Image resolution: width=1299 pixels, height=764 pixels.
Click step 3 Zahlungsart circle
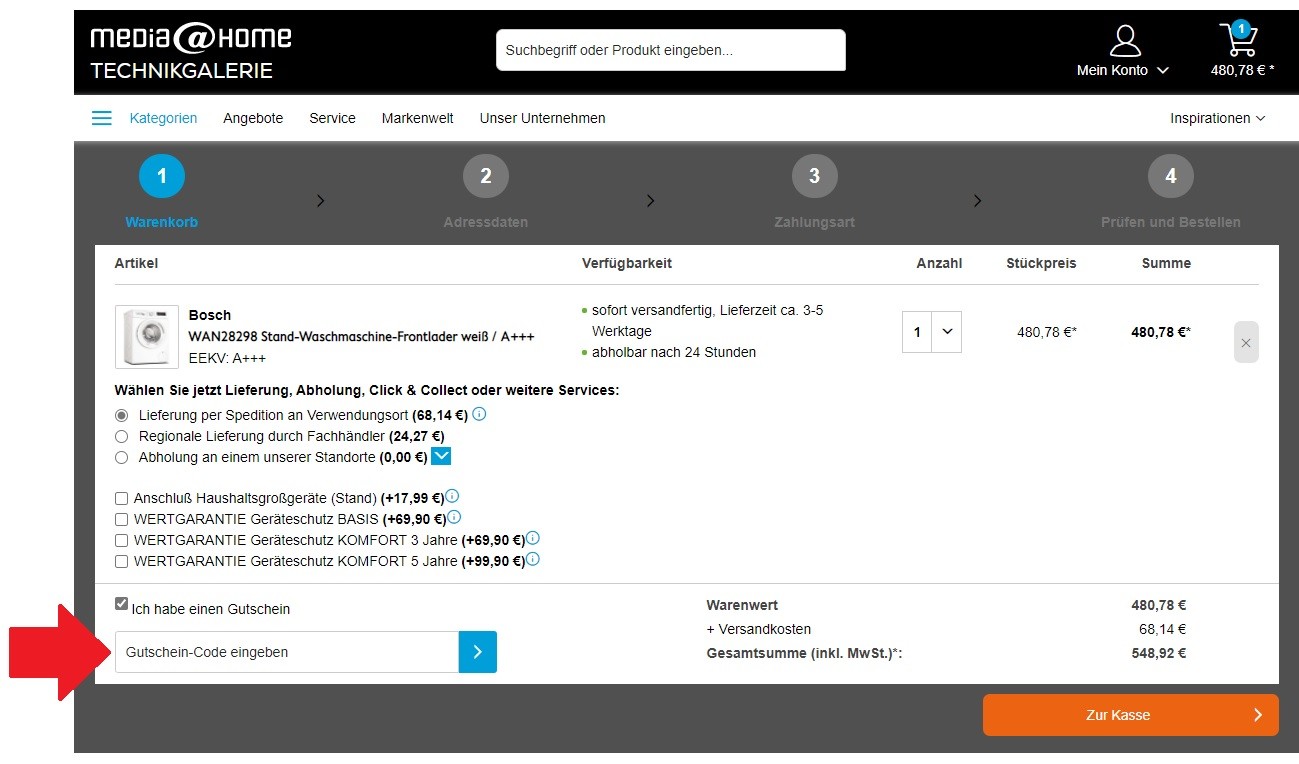814,177
